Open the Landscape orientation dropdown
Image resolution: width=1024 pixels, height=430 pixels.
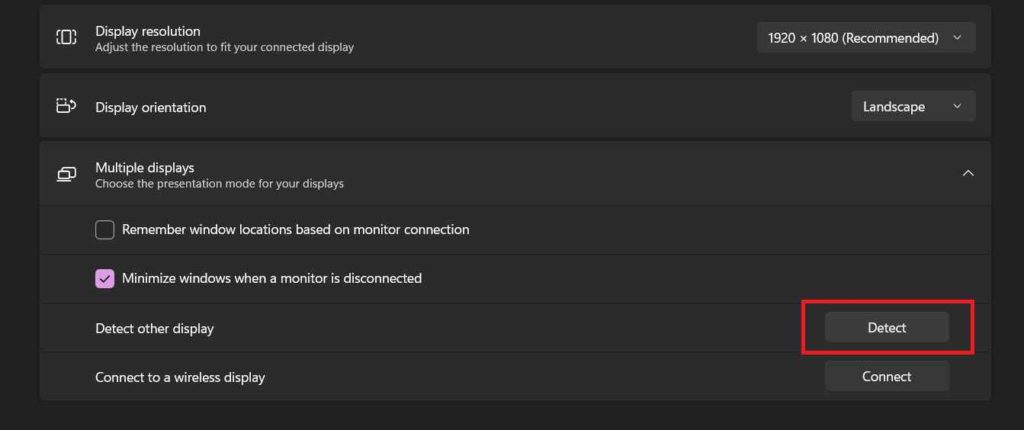pos(913,107)
